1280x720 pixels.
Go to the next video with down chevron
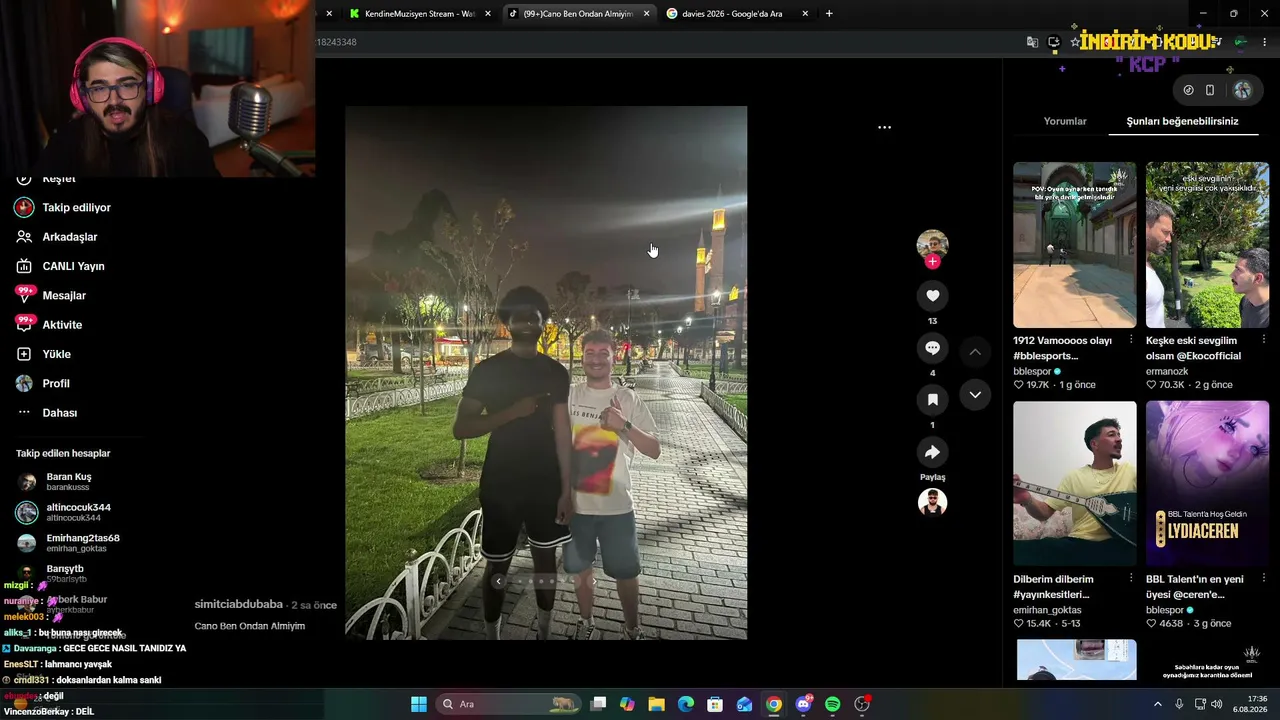(975, 395)
